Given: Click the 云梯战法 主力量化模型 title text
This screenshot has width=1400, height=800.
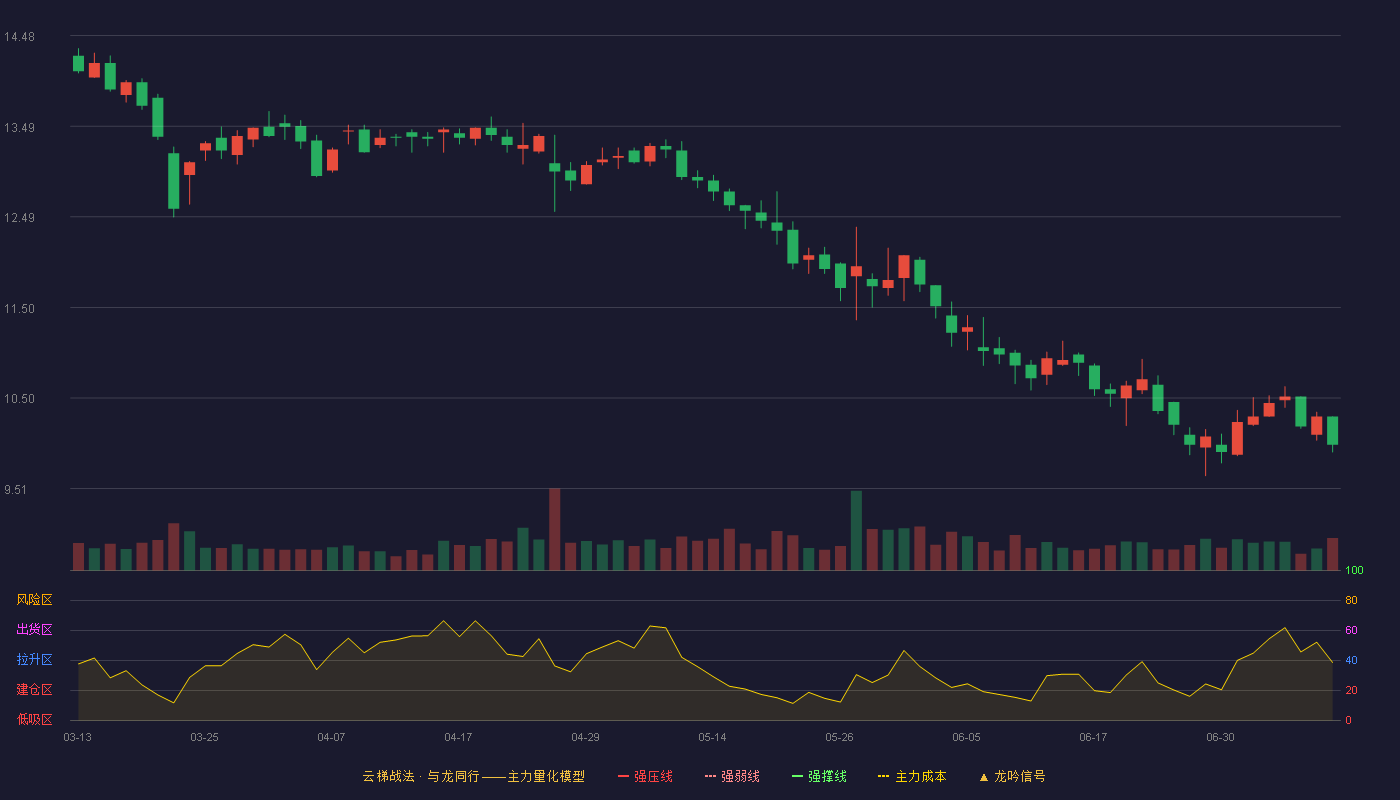Looking at the screenshot, I should [473, 776].
